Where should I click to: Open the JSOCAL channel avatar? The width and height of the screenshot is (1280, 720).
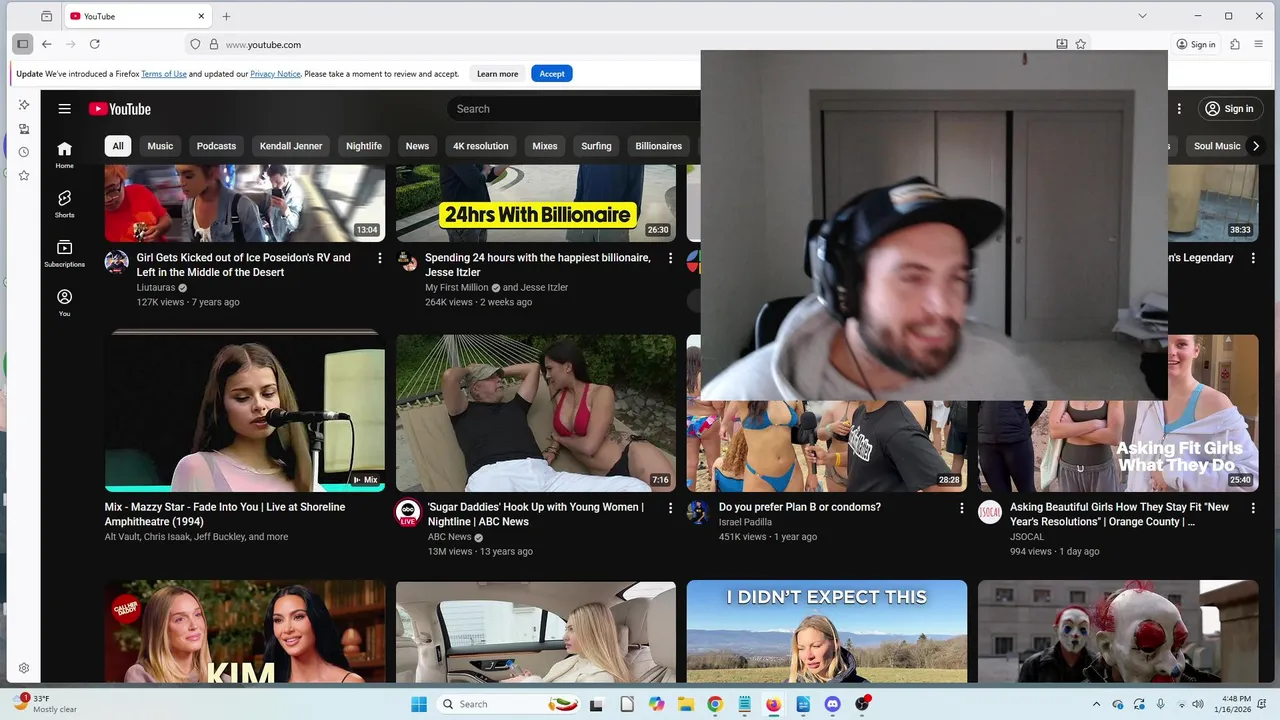tap(990, 512)
